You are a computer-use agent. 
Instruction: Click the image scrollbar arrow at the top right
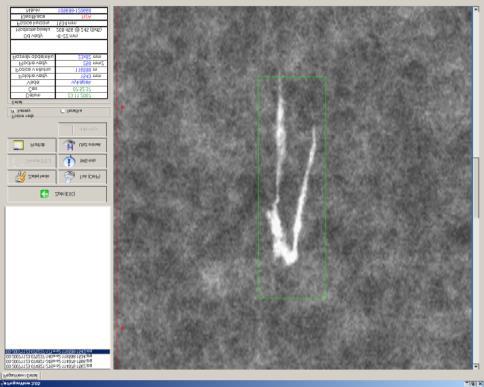[476, 10]
